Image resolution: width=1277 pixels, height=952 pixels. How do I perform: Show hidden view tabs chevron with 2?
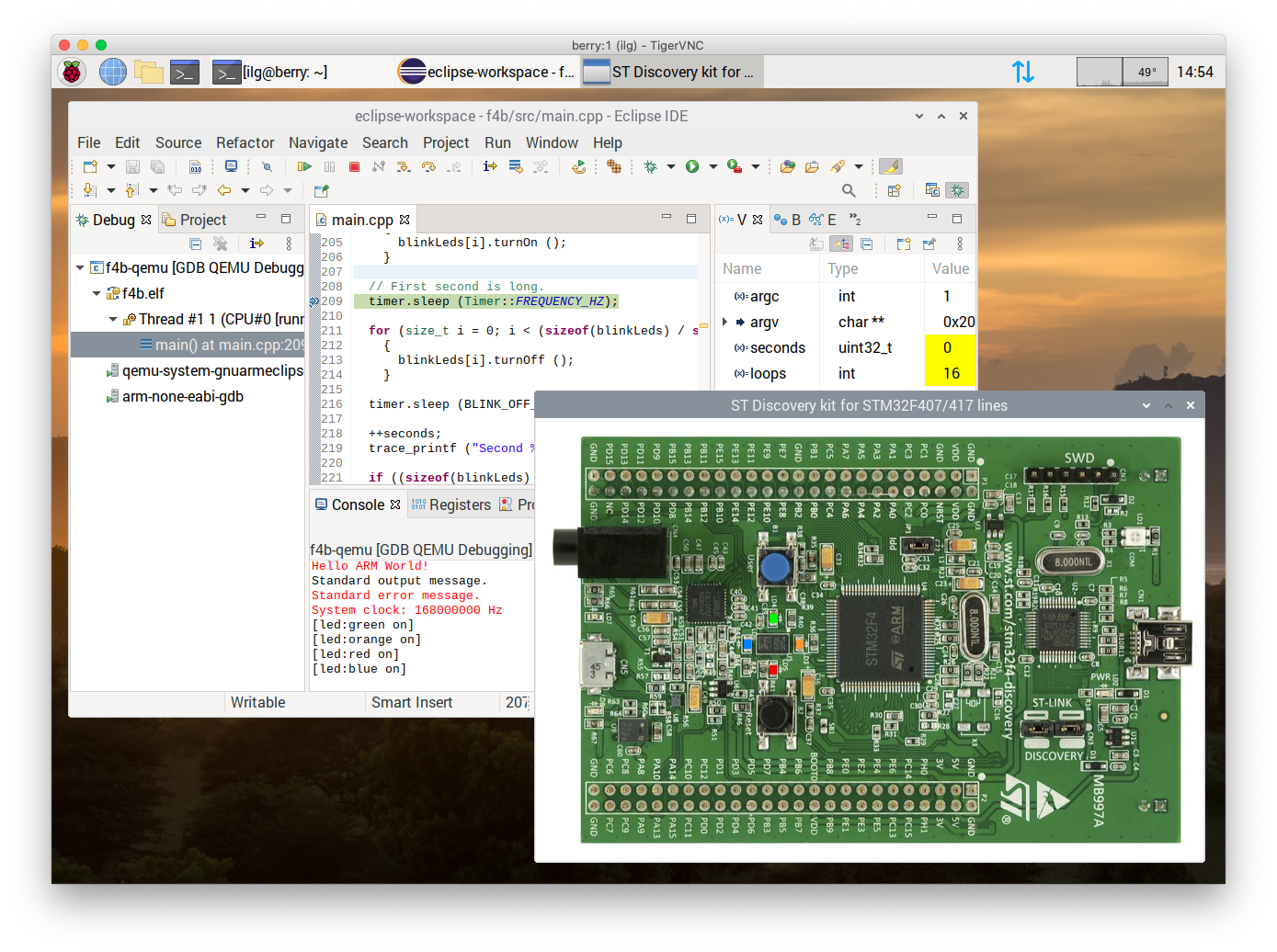pos(855,220)
